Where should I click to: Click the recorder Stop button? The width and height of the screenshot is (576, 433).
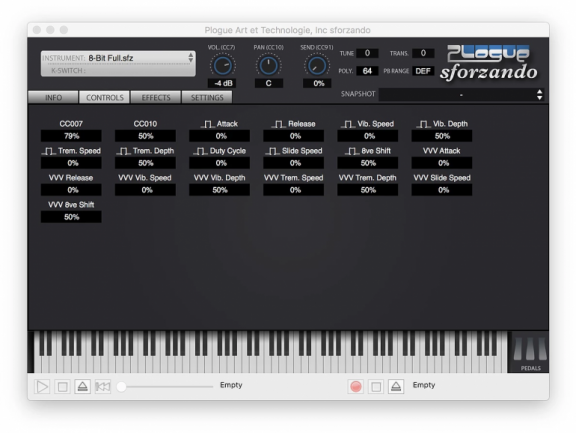pyautogui.click(x=376, y=387)
